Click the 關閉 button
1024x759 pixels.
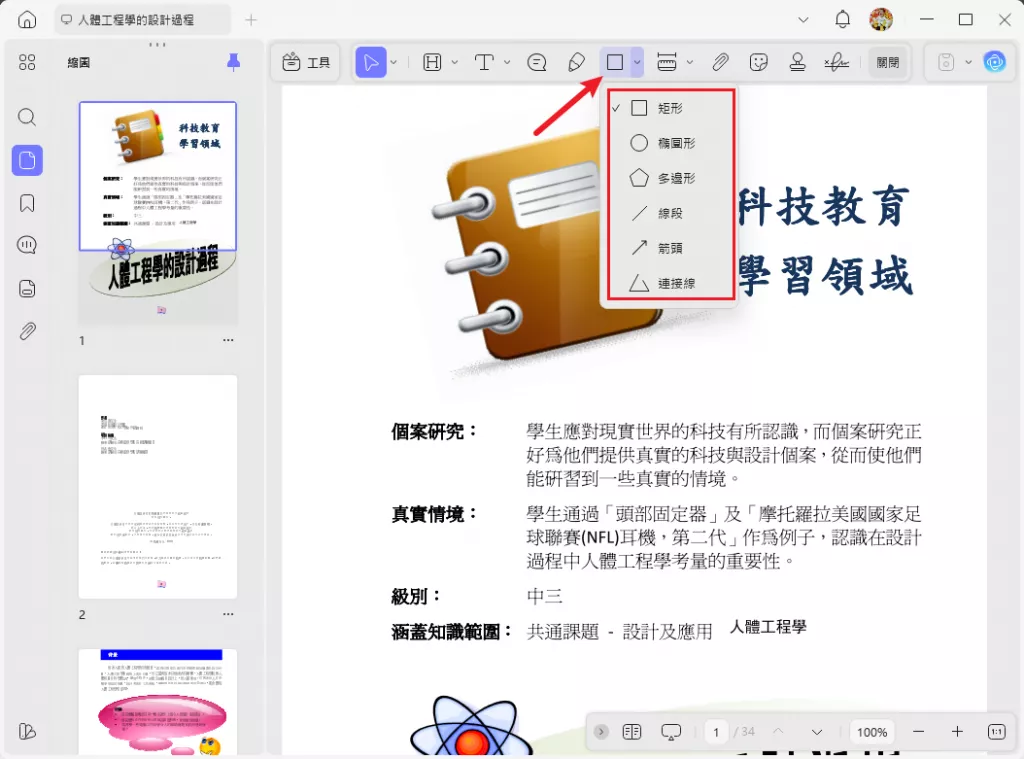(887, 61)
